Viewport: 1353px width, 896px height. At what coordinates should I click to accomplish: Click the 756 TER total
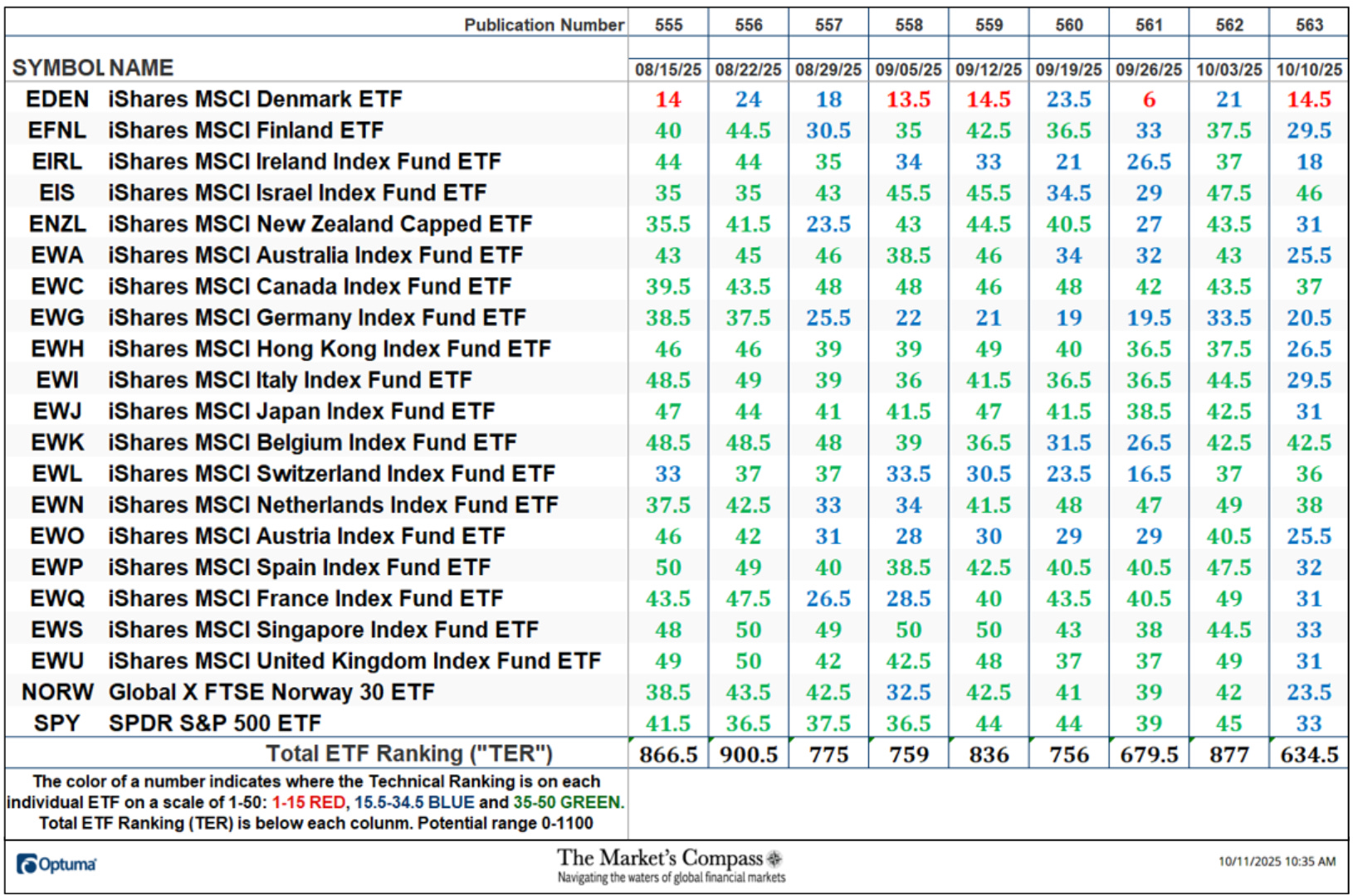click(1068, 755)
